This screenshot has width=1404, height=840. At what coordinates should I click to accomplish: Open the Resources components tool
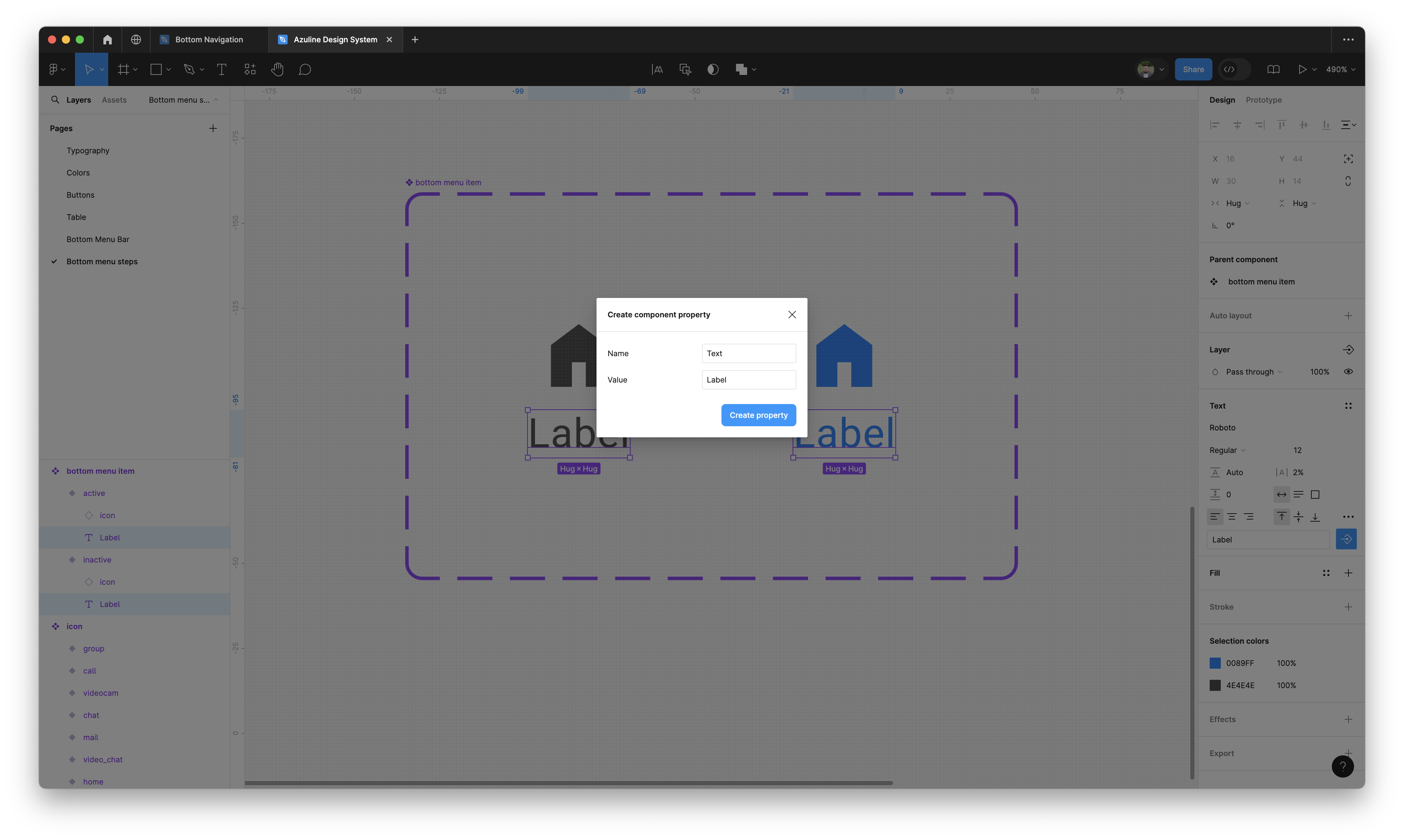[x=250, y=70]
